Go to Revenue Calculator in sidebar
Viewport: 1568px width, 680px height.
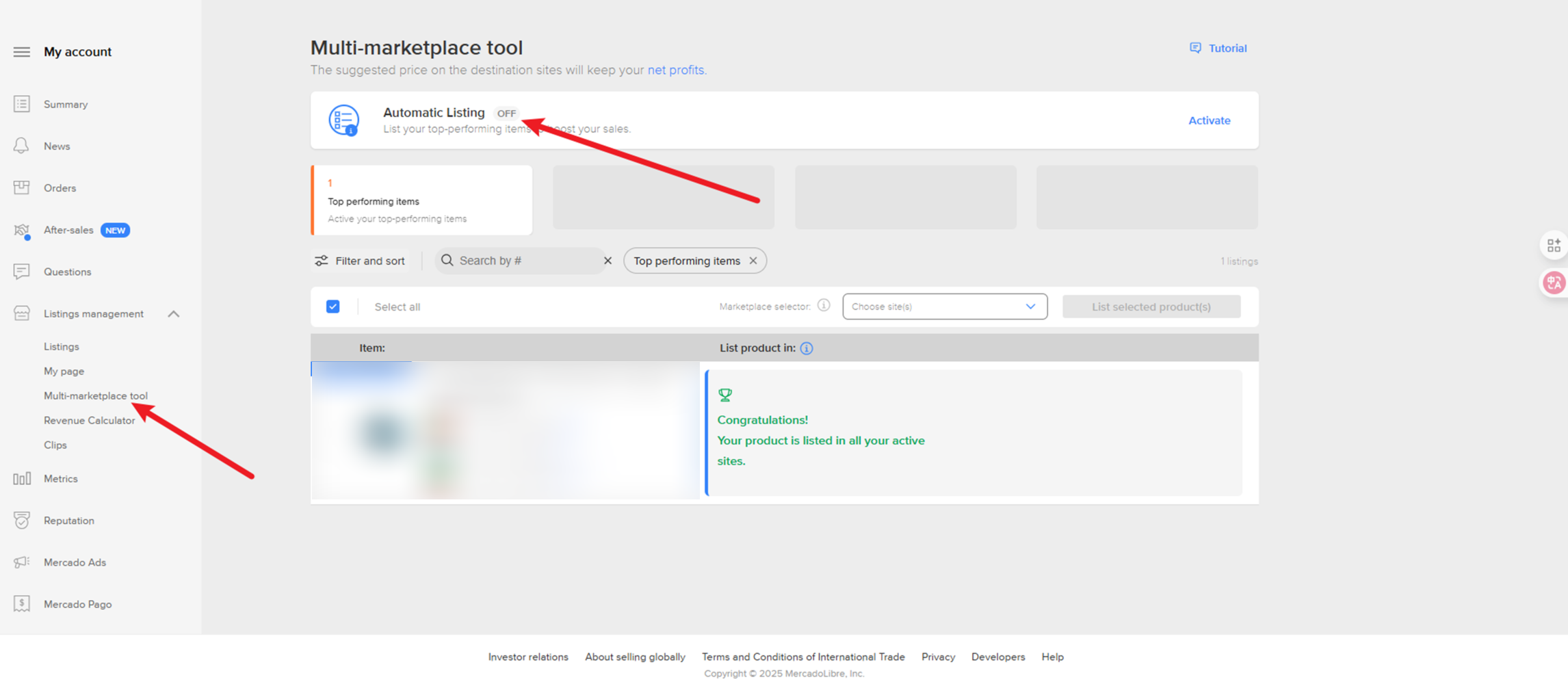89,420
